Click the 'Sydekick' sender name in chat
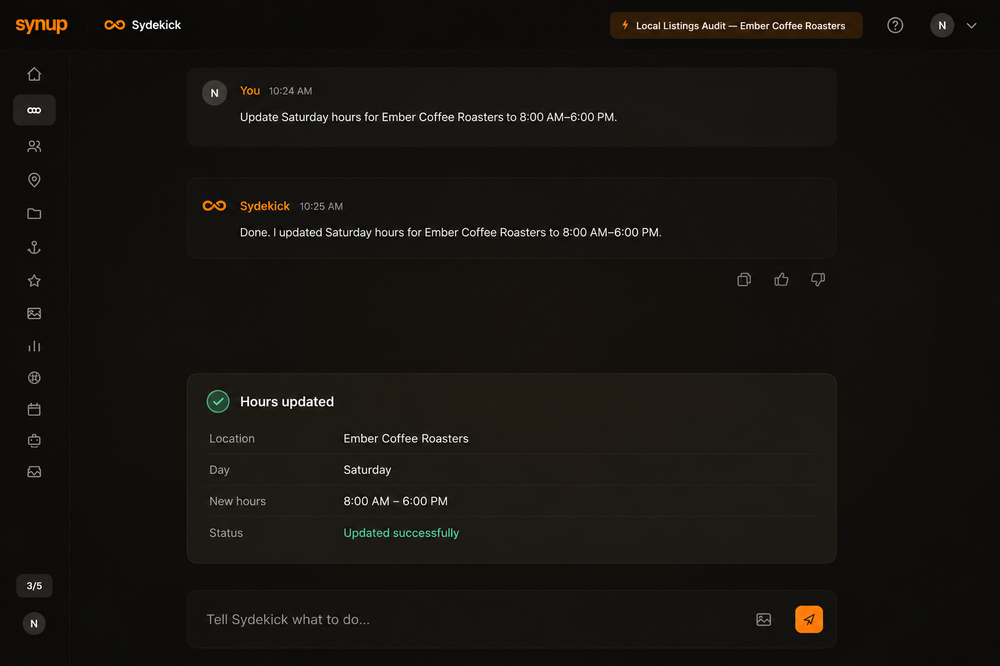Viewport: 1000px width, 666px height. [x=265, y=206]
